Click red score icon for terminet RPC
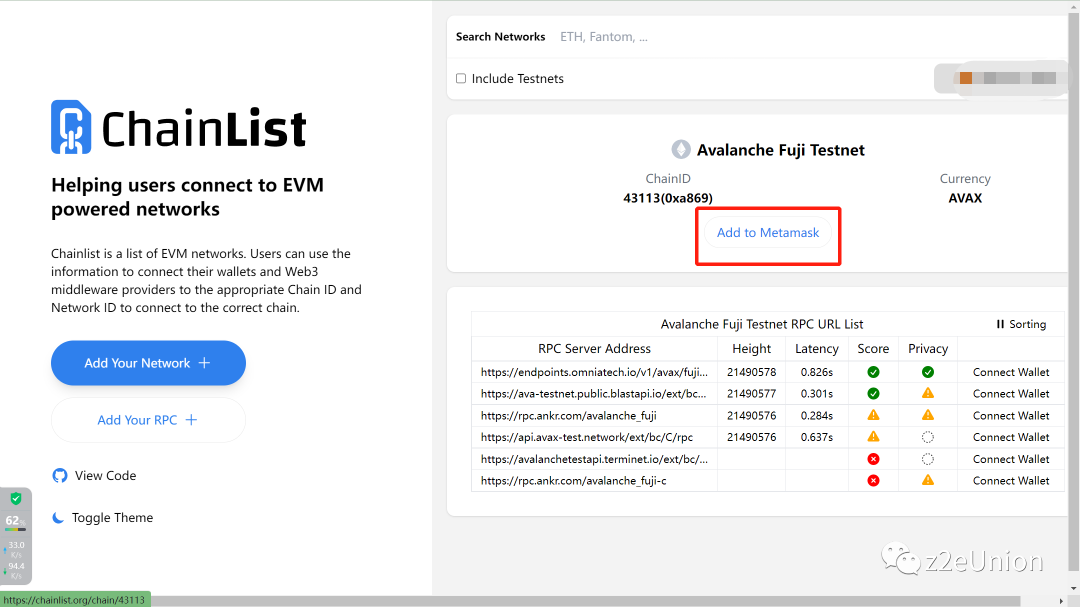The image size is (1080, 607). pos(873,459)
